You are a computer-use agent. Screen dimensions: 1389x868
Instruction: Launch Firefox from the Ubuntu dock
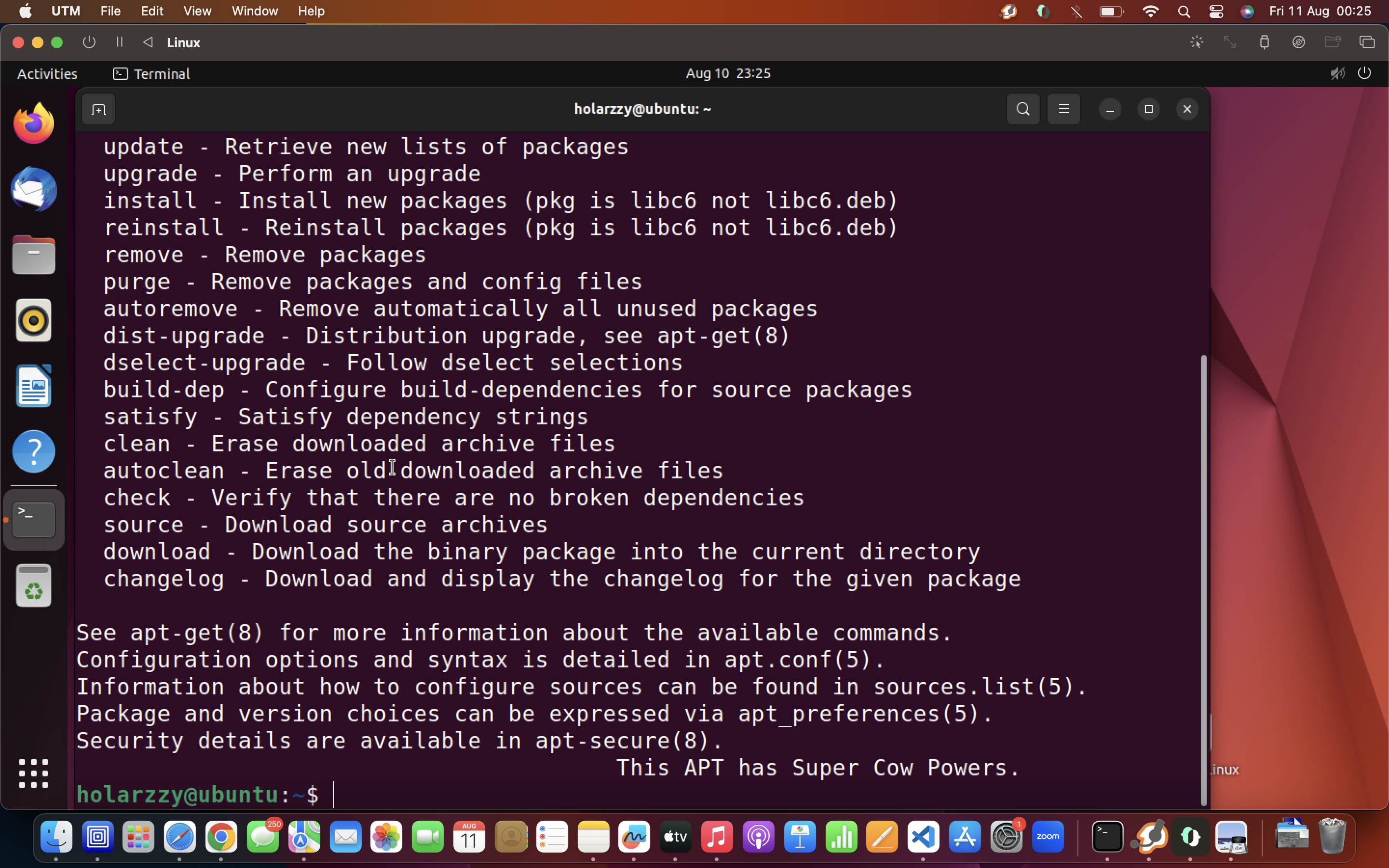click(x=33, y=122)
